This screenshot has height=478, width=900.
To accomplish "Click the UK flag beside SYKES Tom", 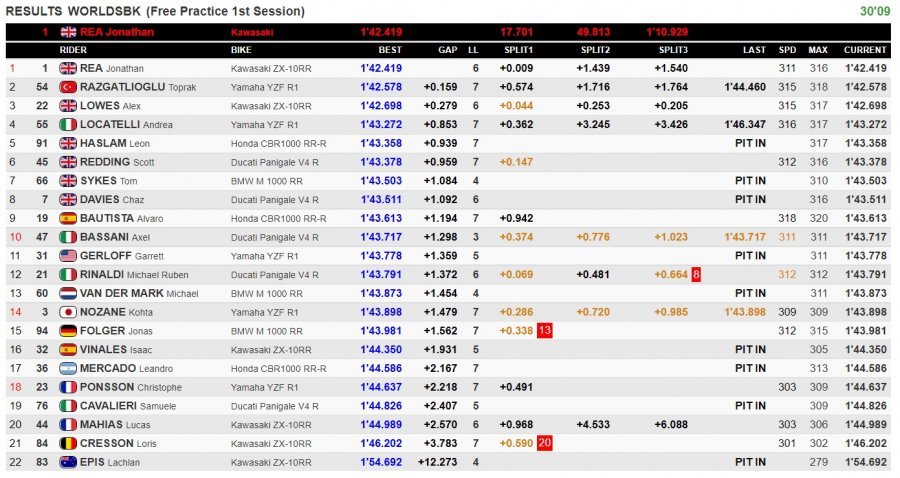I will click(68, 181).
